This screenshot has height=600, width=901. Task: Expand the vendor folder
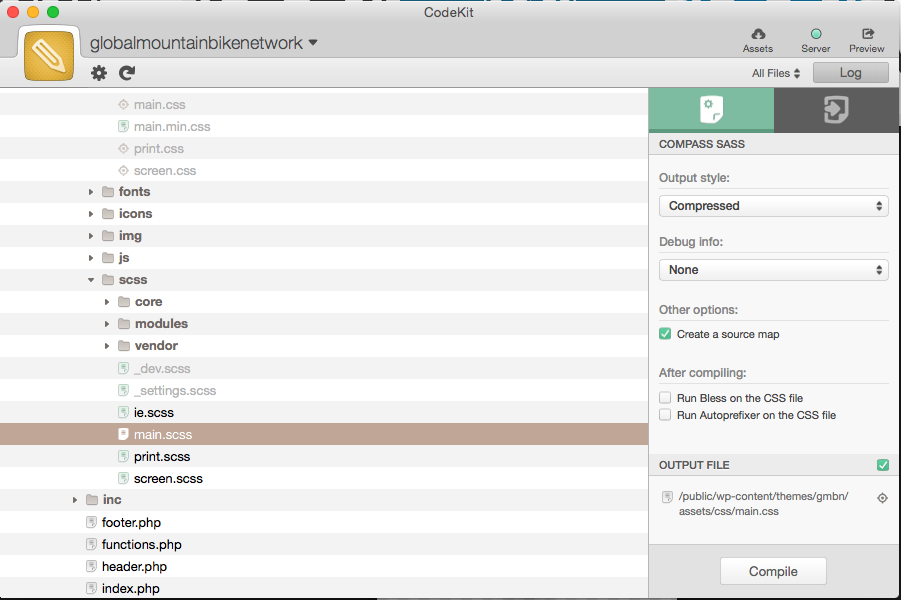[x=107, y=346]
